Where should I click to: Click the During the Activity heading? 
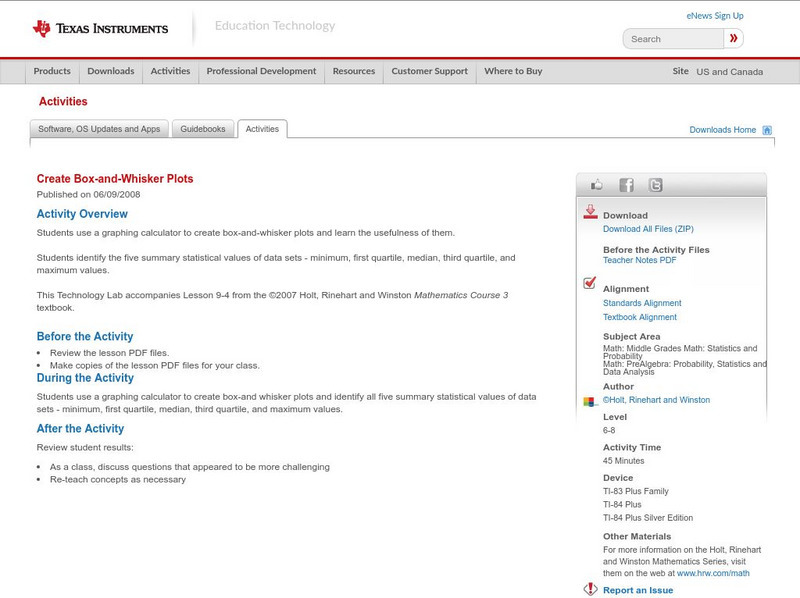[85, 378]
